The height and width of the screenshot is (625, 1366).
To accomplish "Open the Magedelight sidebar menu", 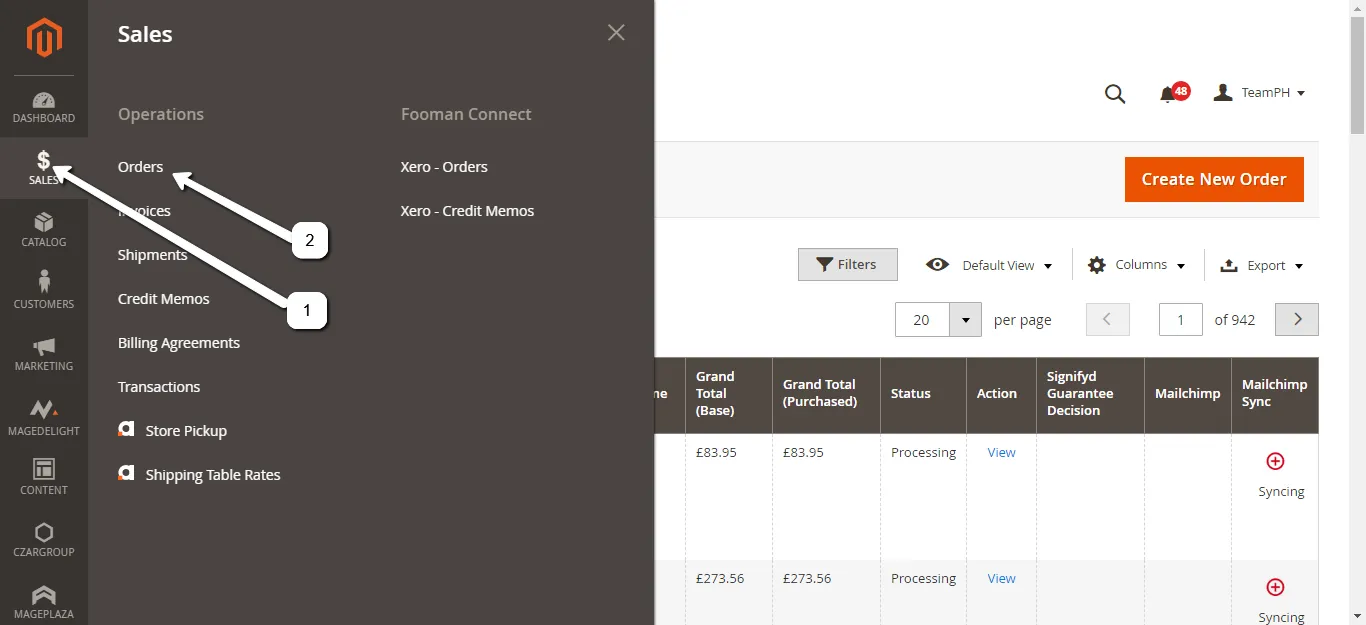I will [x=44, y=417].
